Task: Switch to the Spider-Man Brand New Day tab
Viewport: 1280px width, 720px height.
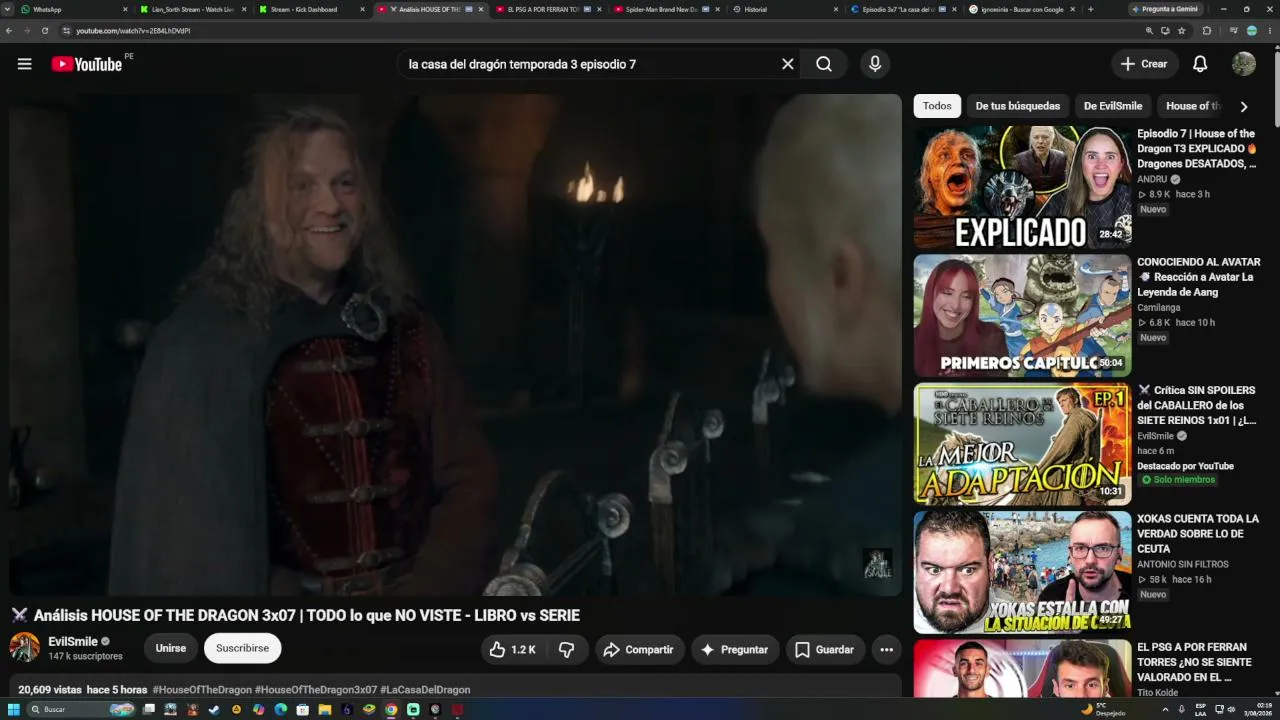Action: [x=665, y=9]
